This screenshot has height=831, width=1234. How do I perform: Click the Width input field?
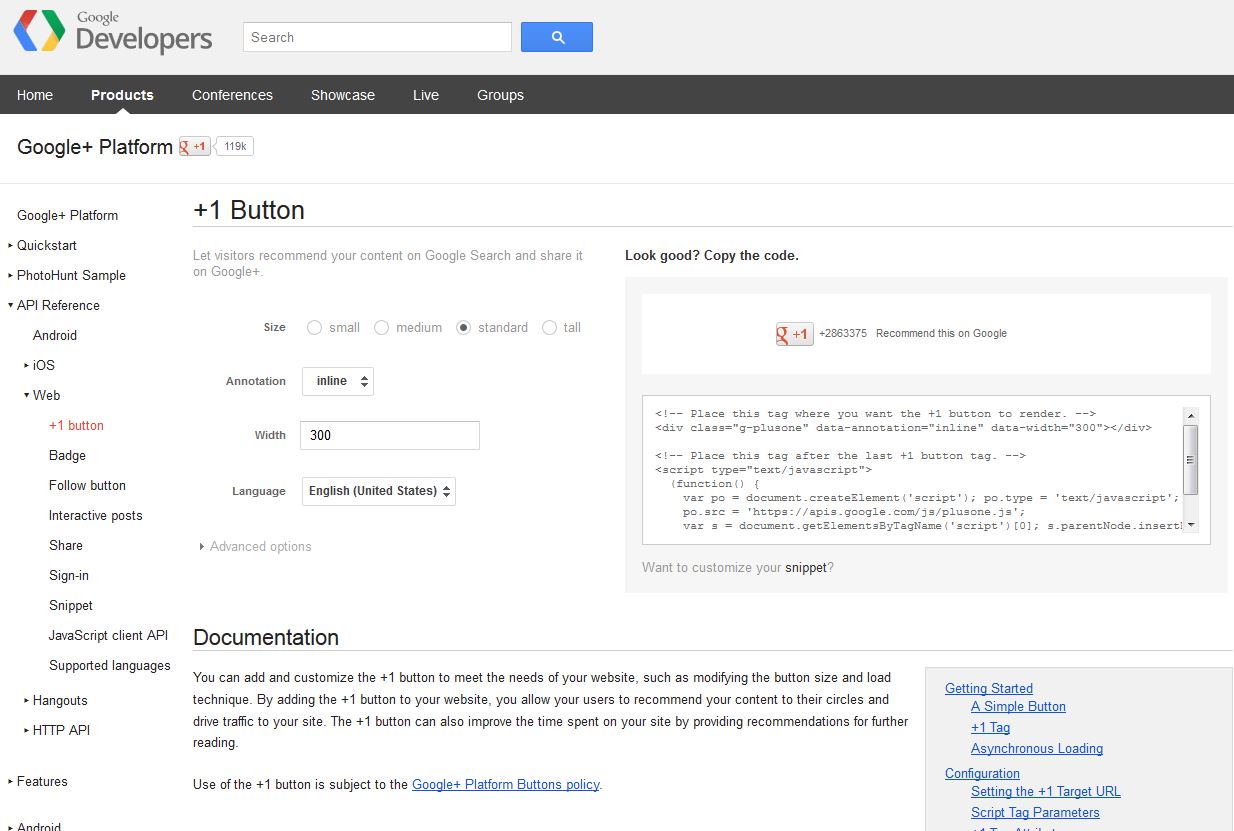390,435
